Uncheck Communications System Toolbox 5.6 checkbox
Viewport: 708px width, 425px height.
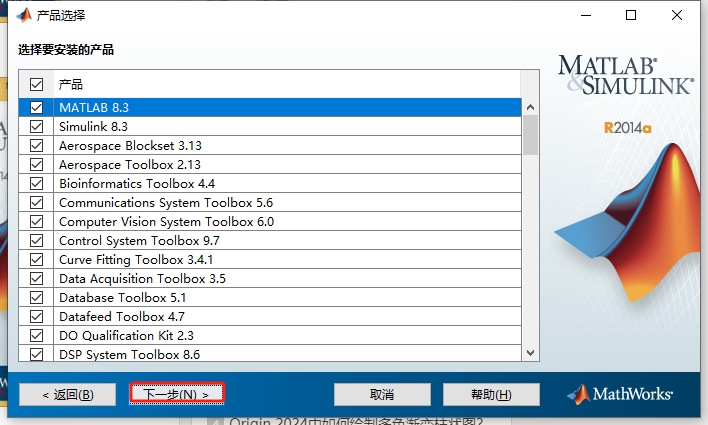[x=37, y=202]
